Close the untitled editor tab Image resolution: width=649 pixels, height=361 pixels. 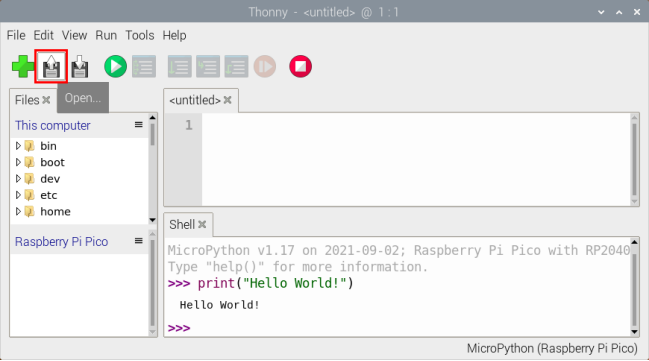(227, 100)
